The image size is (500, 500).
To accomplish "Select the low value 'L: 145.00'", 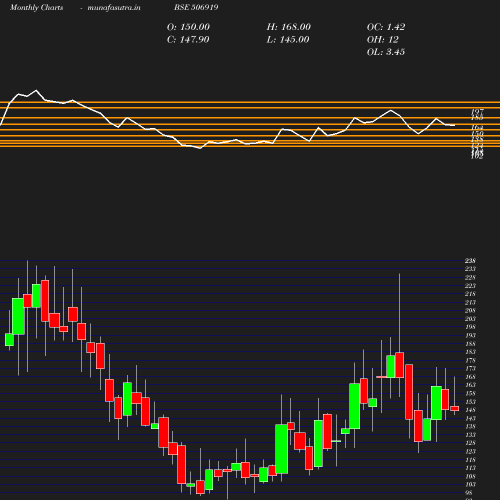I will (288, 40).
